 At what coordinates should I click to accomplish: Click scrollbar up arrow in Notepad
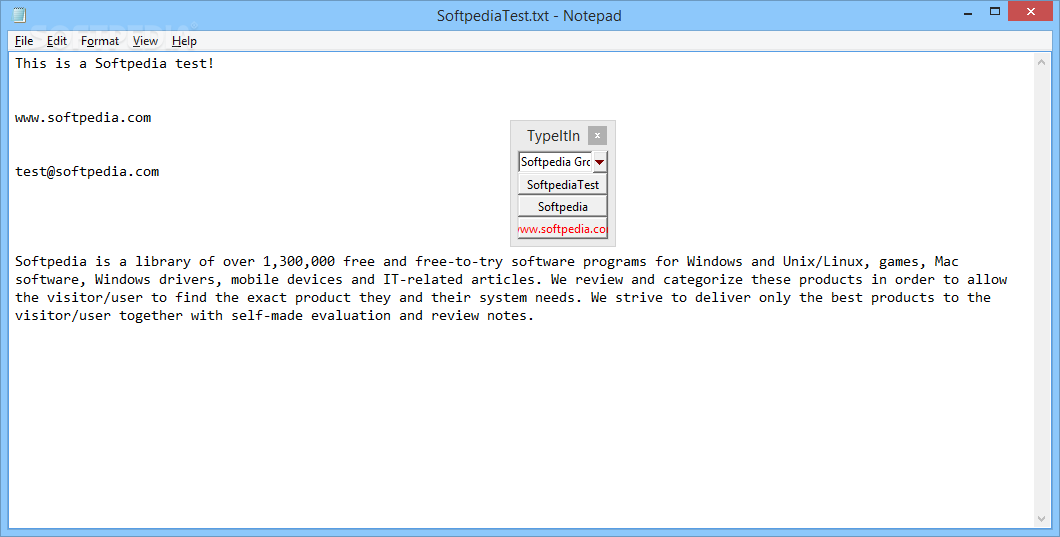point(1041,62)
